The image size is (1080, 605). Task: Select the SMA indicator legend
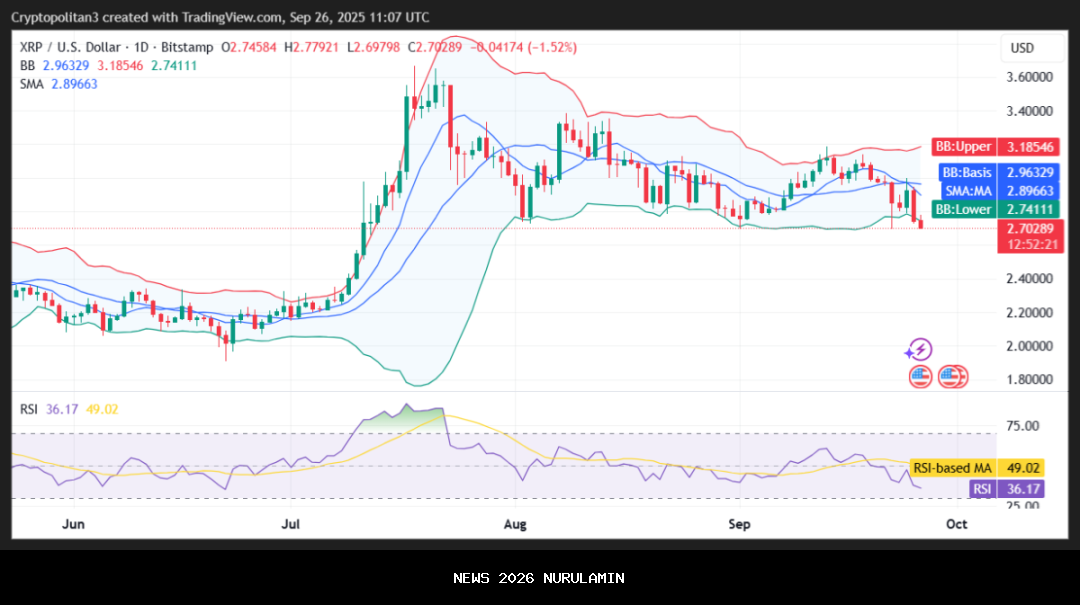coord(33,84)
